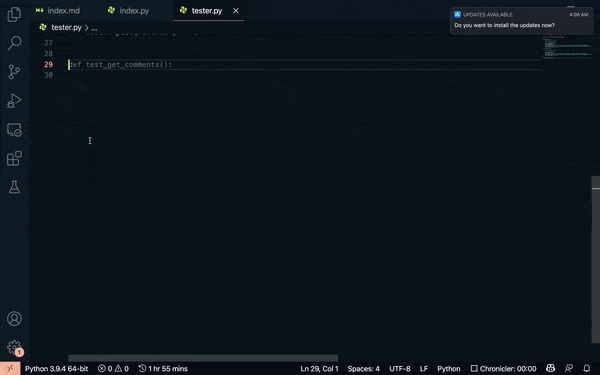
Task: Open the 1 hr 55 mins time tracker
Action: click(163, 368)
